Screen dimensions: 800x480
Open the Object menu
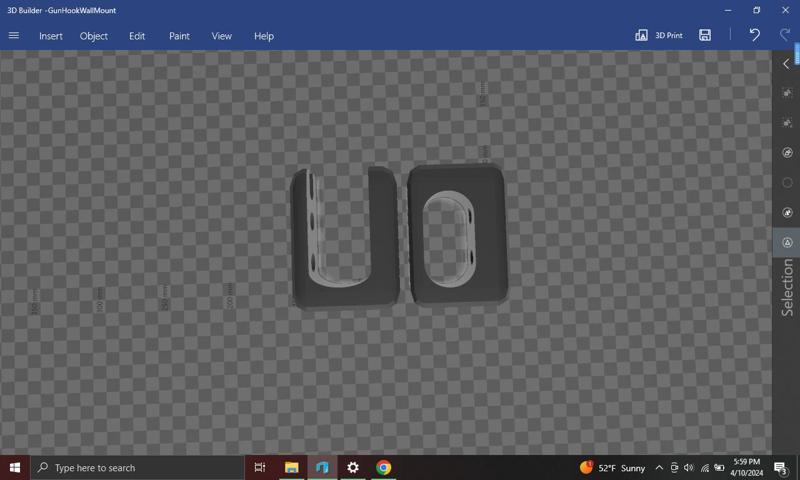[93, 36]
